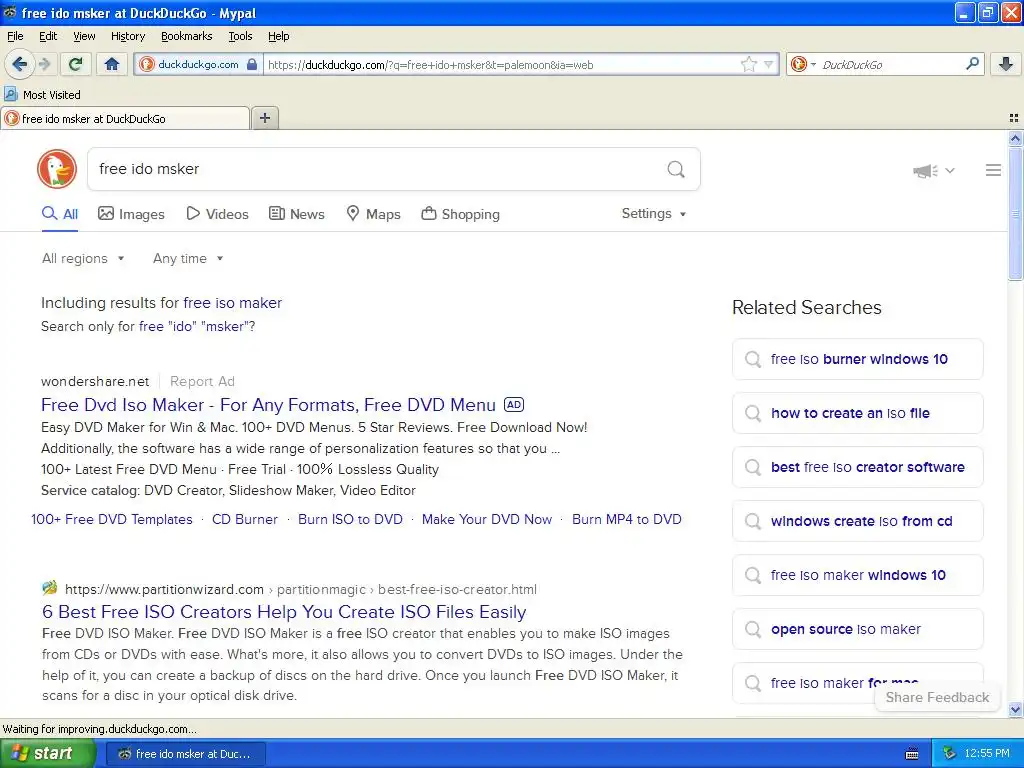
Task: Expand chevron next to megaphone icon
Action: (950, 170)
